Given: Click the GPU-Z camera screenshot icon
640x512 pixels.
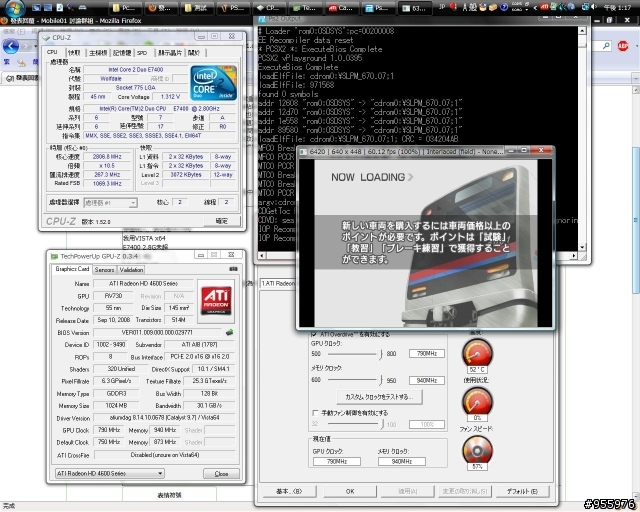Looking at the screenshot, I should pyautogui.click(x=233, y=269).
